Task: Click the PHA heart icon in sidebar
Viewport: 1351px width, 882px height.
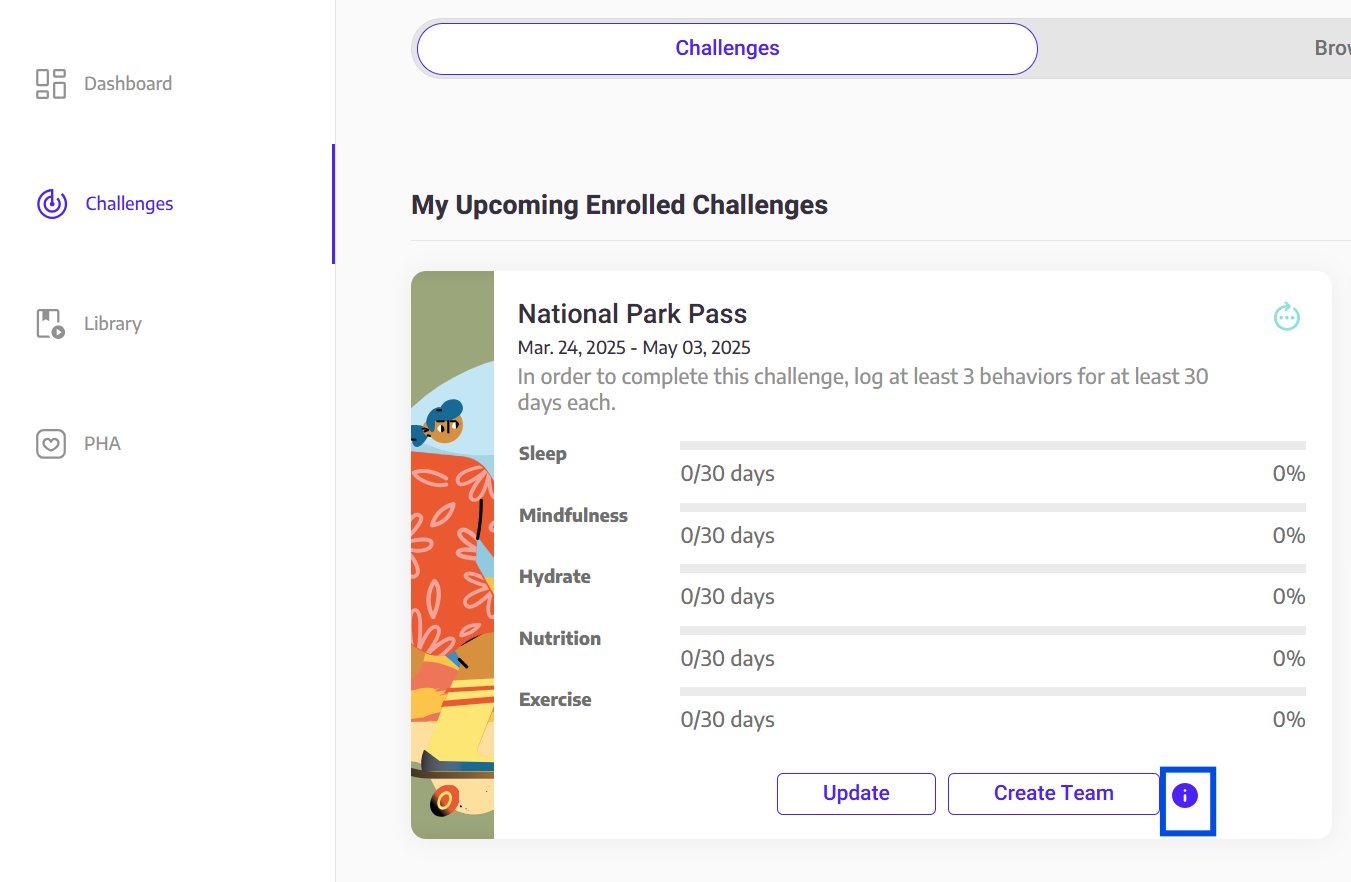Action: click(x=51, y=444)
